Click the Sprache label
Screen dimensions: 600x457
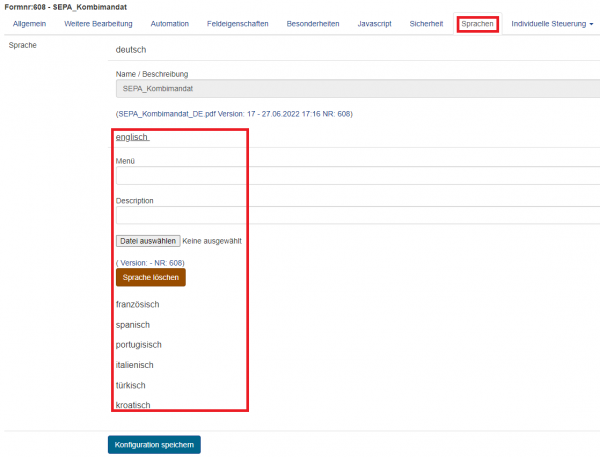tap(23, 45)
